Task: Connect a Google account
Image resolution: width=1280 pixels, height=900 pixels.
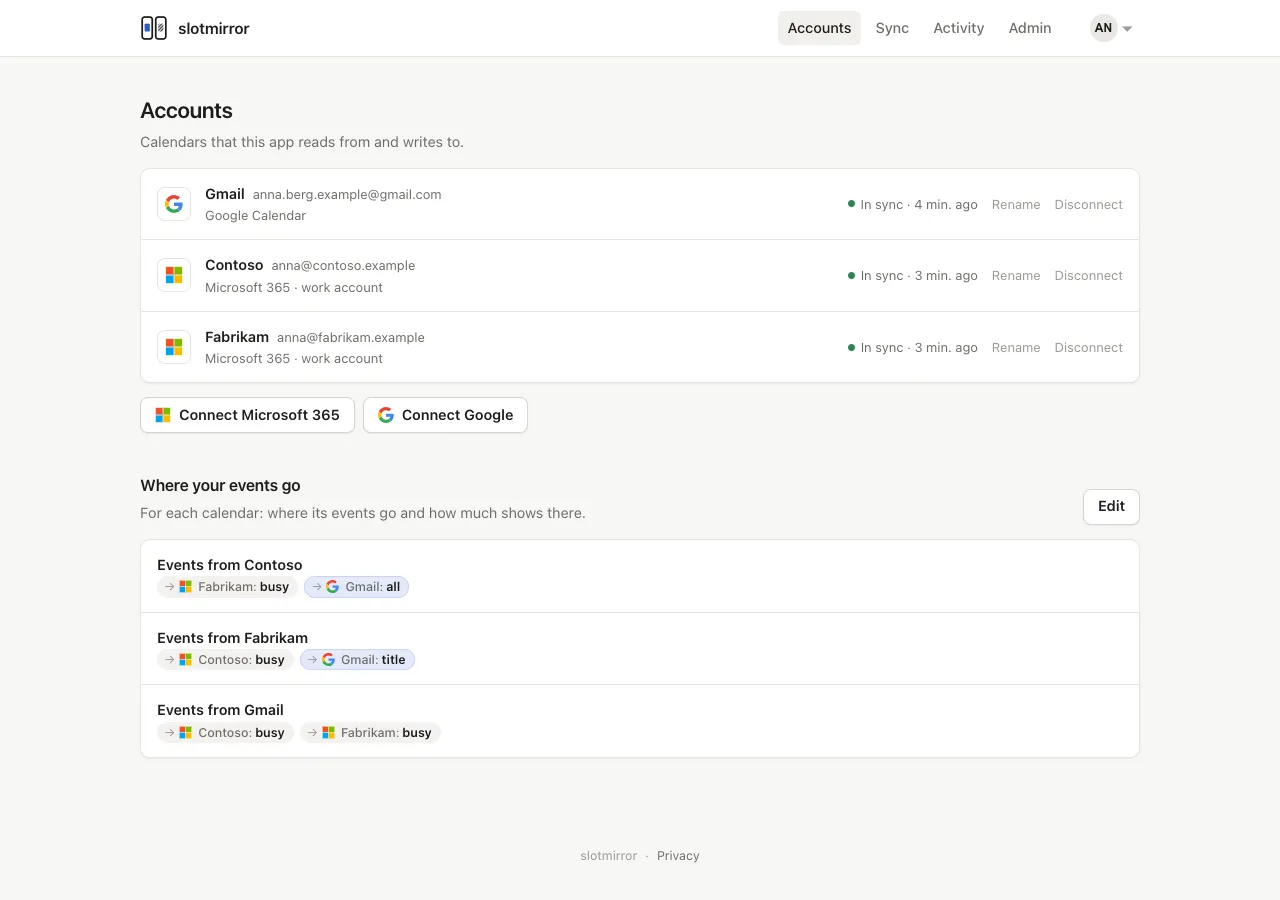Action: [445, 415]
